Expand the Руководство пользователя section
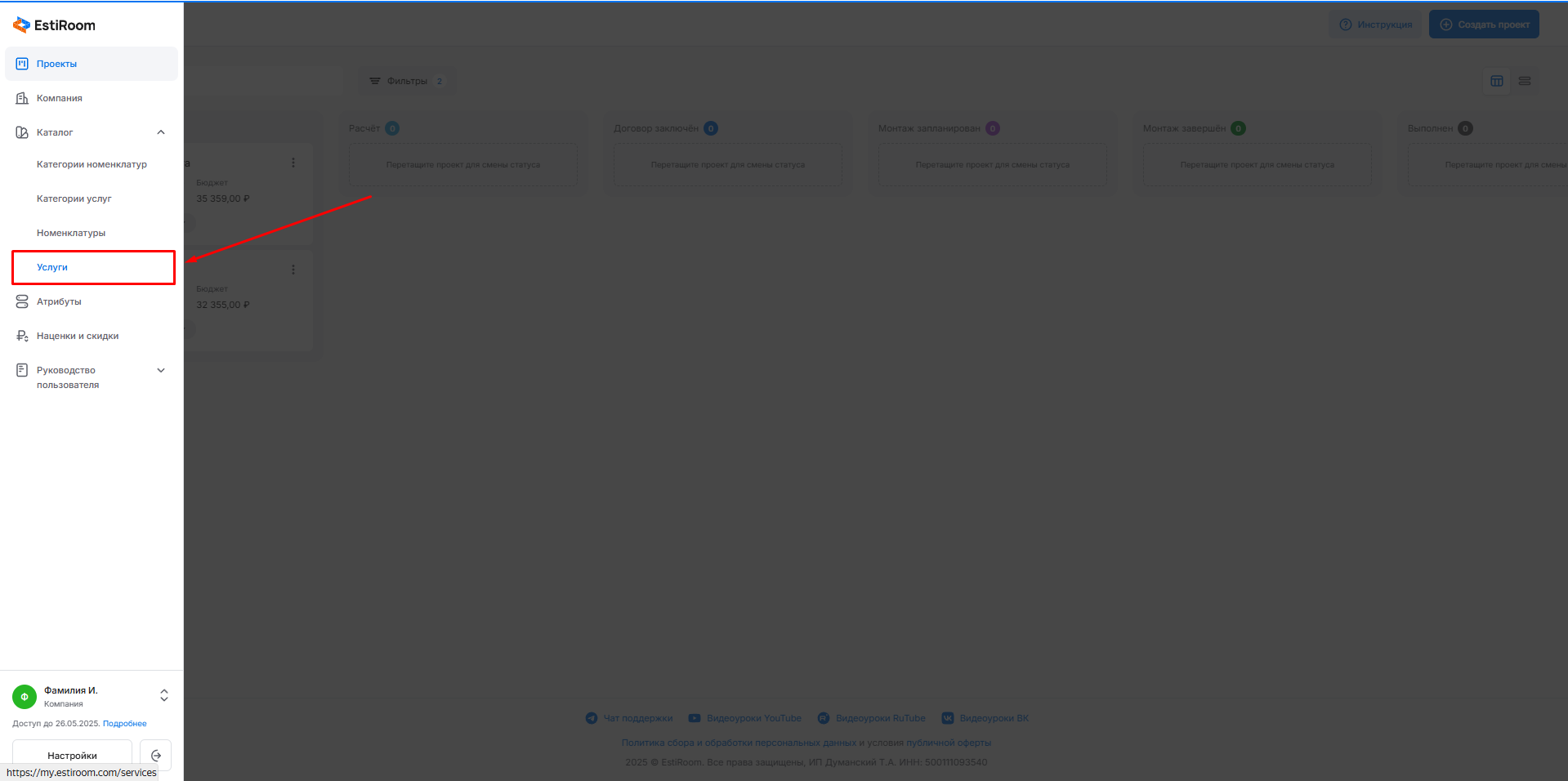The height and width of the screenshot is (781, 1568). coord(161,370)
